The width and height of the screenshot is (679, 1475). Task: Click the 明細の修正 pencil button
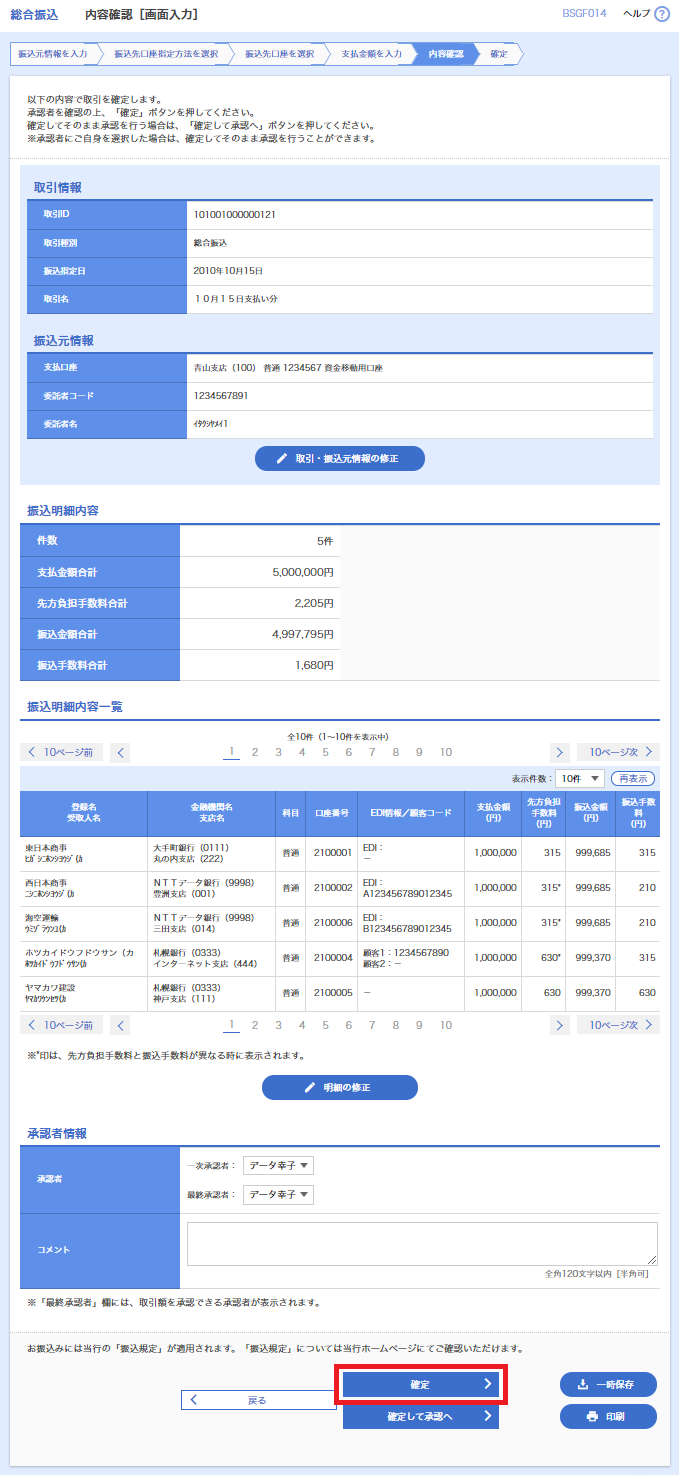(x=339, y=1087)
